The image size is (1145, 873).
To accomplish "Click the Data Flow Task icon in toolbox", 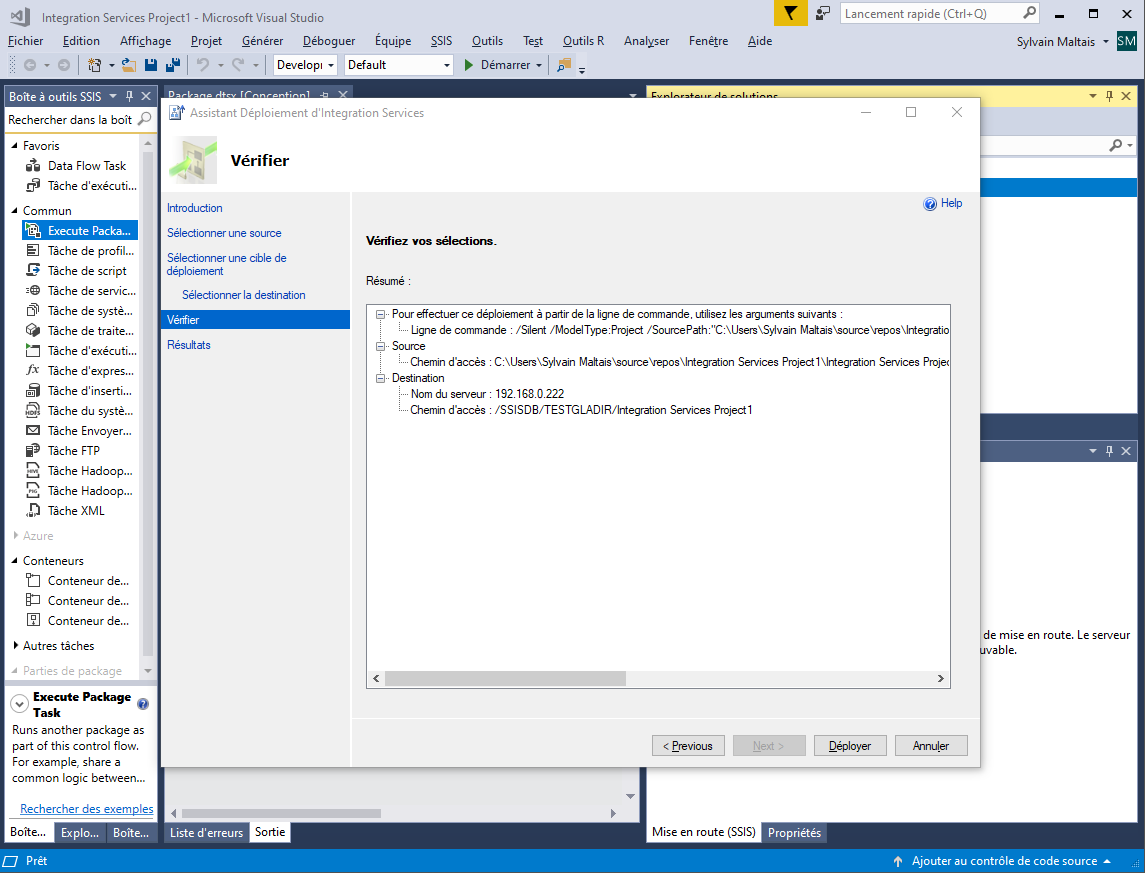I will 33,166.
